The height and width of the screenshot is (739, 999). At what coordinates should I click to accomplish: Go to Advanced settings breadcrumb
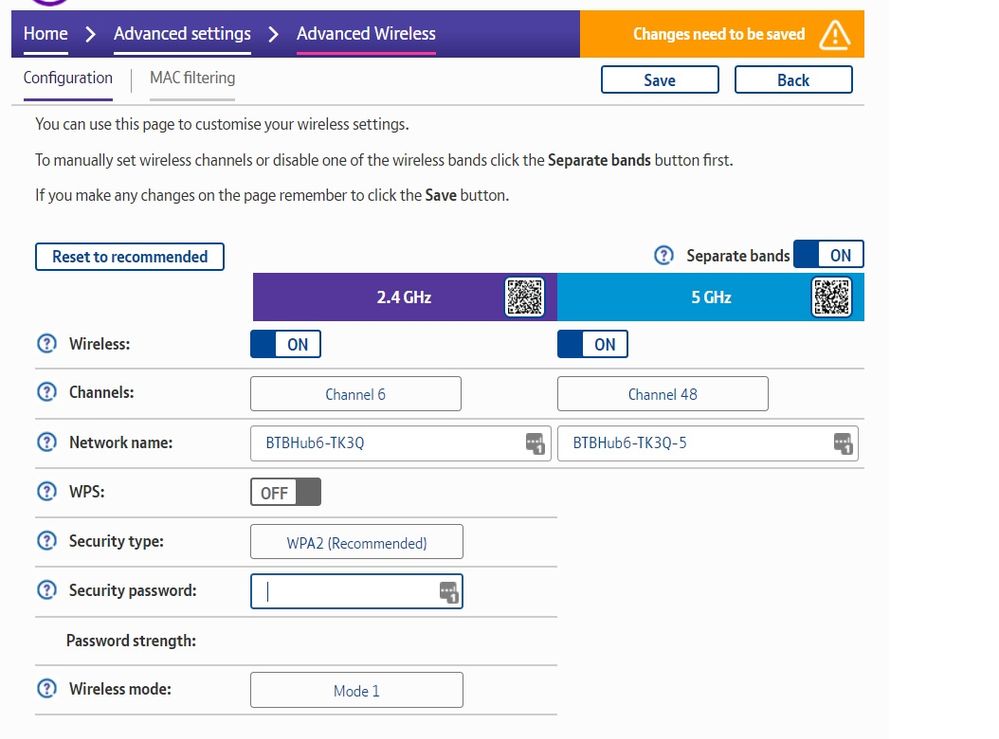(182, 34)
